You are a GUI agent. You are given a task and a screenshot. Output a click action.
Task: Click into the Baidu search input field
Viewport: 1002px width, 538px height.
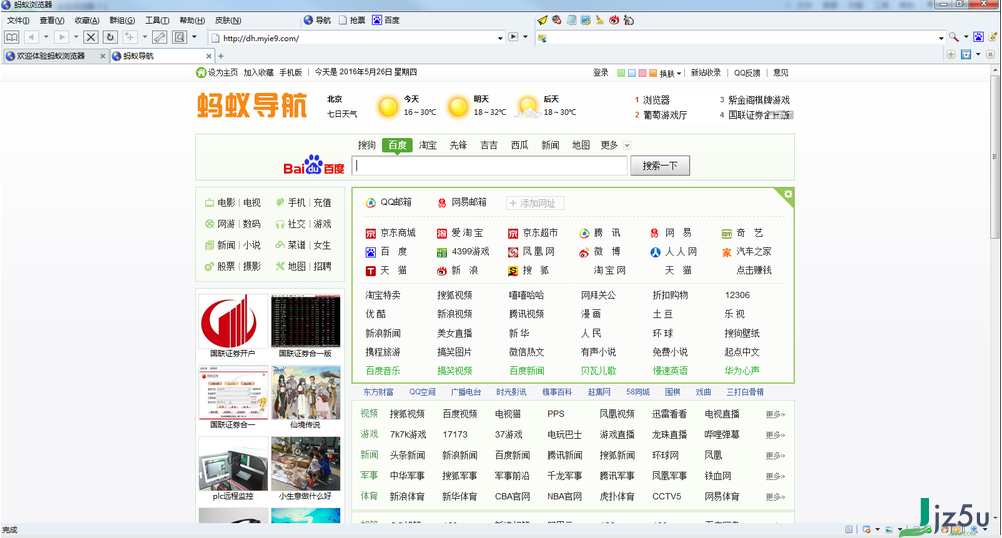pyautogui.click(x=491, y=165)
